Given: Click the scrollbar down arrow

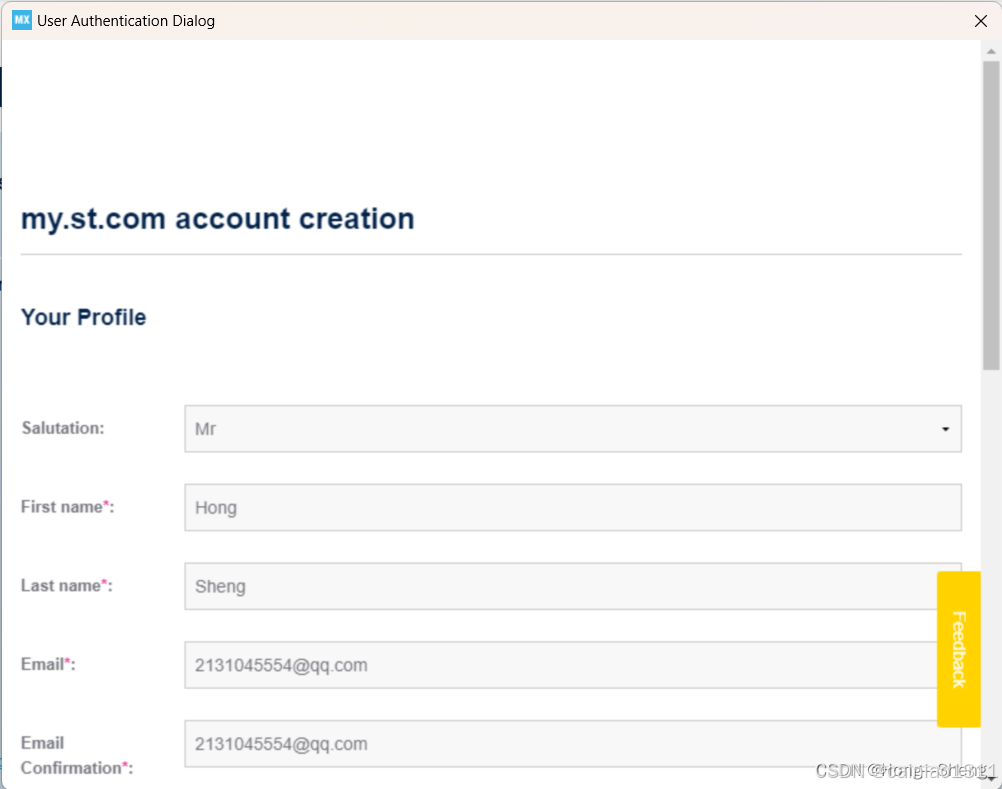Looking at the screenshot, I should coord(991,779).
